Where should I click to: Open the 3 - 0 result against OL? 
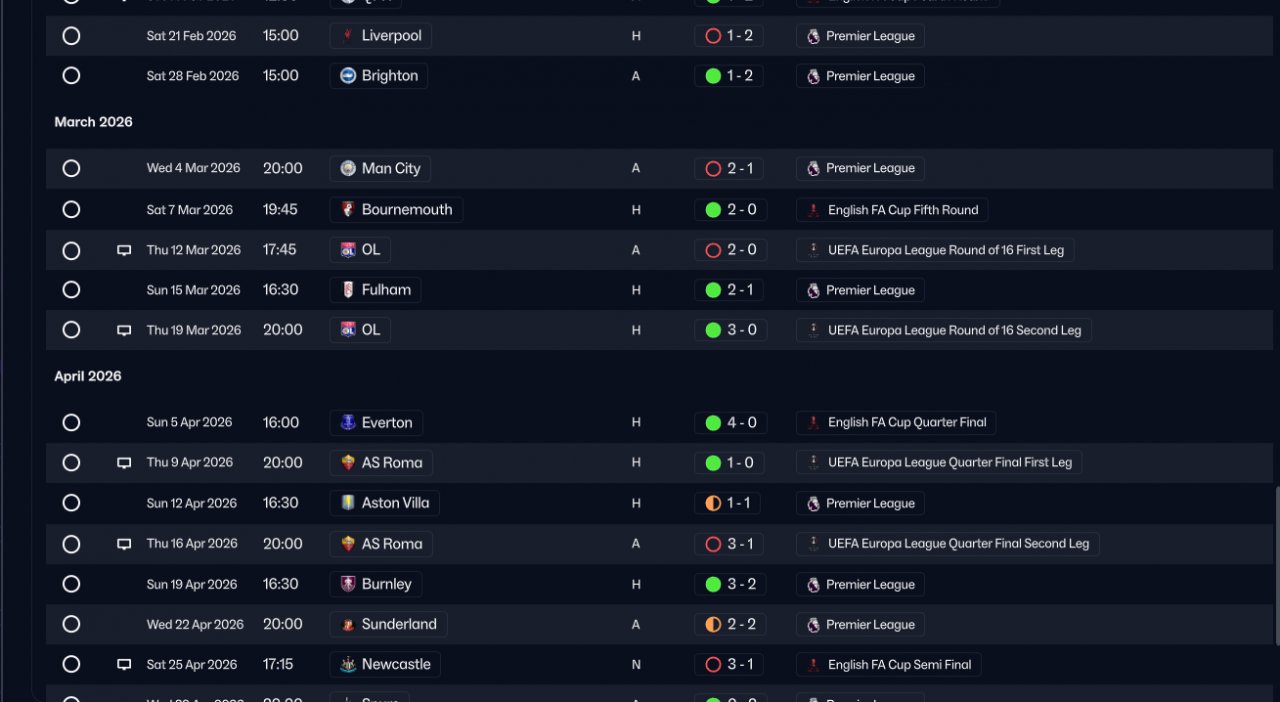730,330
